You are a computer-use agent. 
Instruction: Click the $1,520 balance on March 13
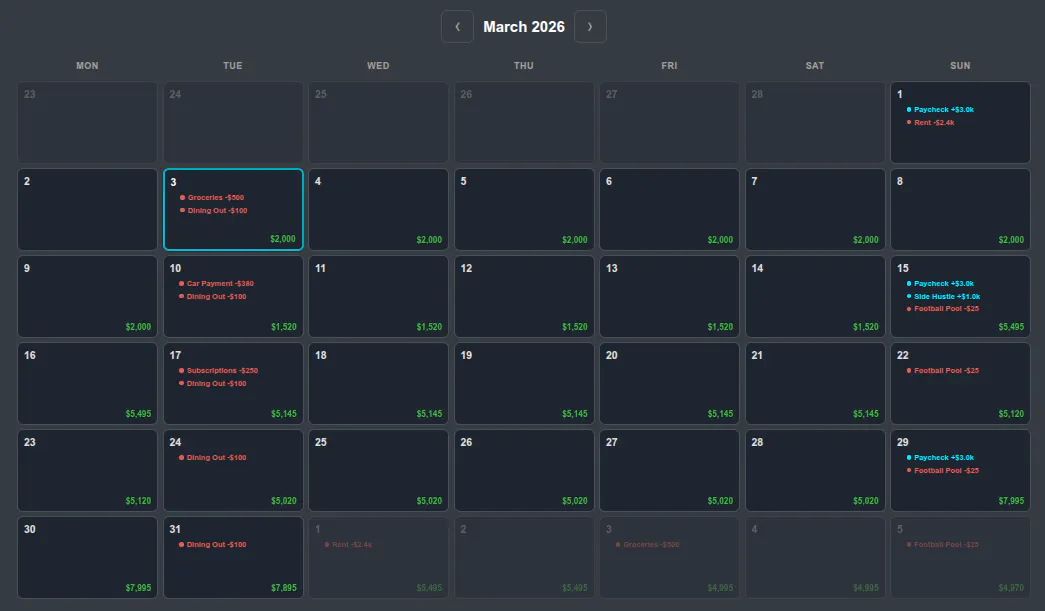(720, 326)
